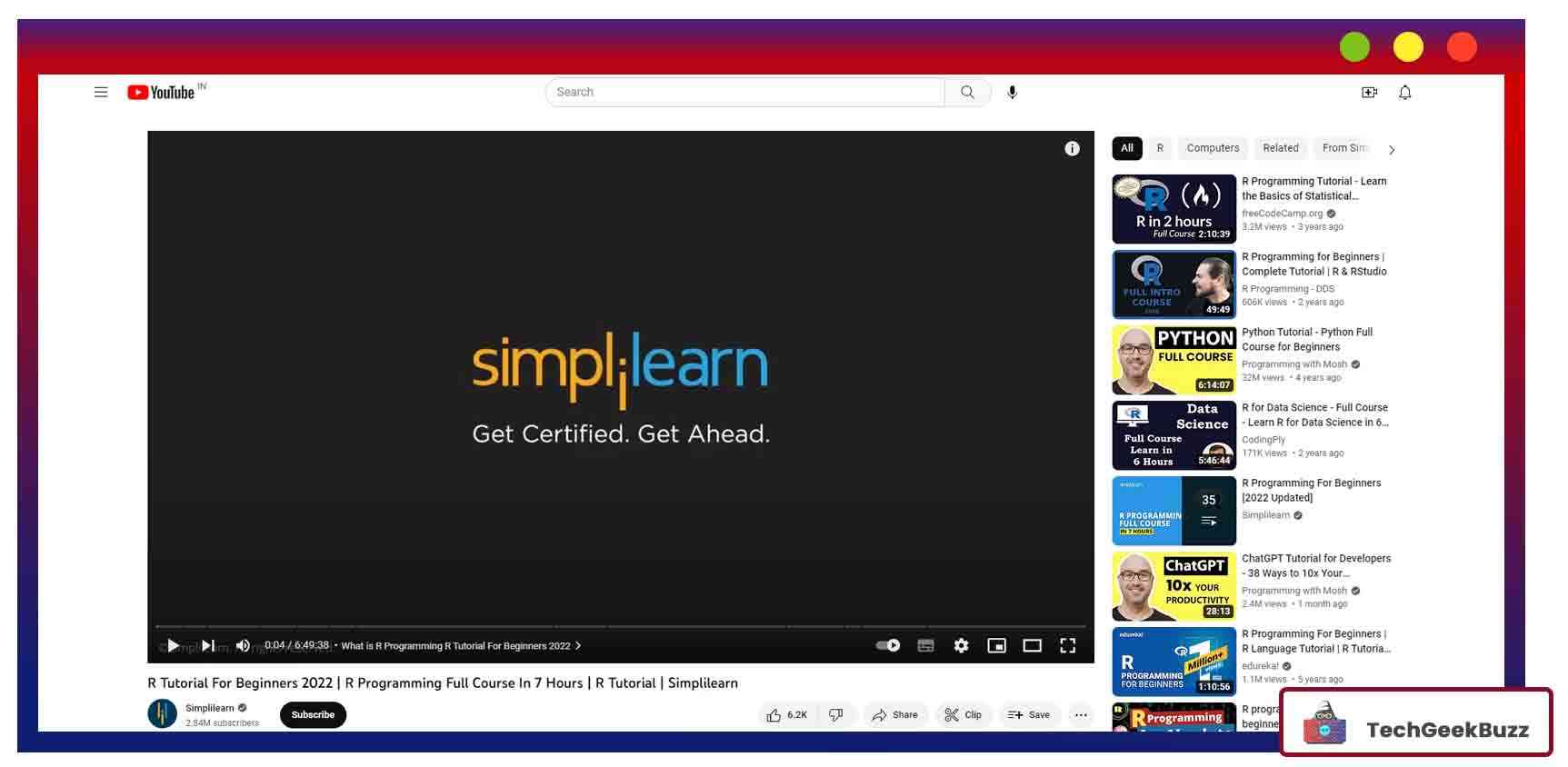Click the Share button

click(894, 715)
